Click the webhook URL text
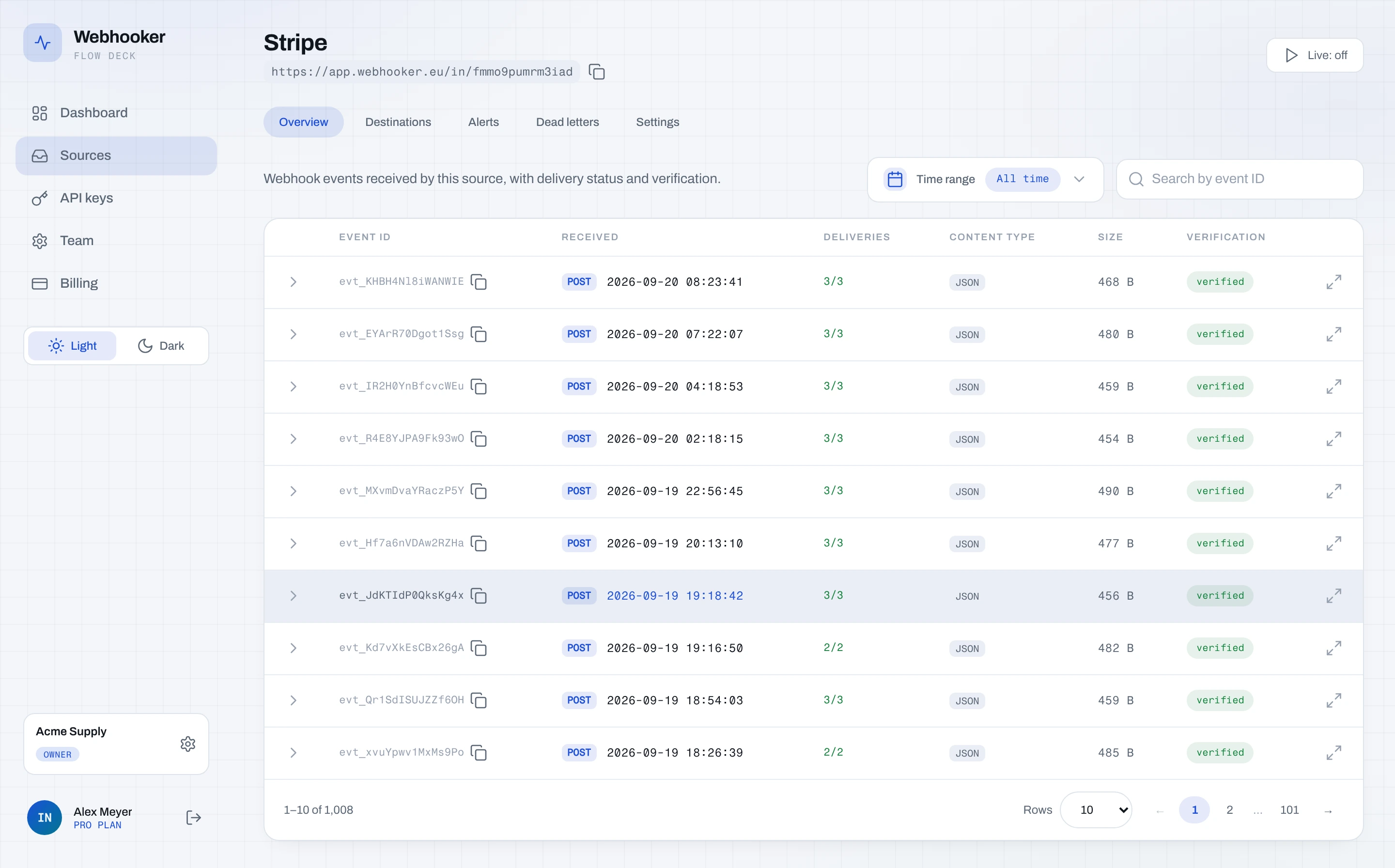The height and width of the screenshot is (868, 1395). pyautogui.click(x=422, y=72)
